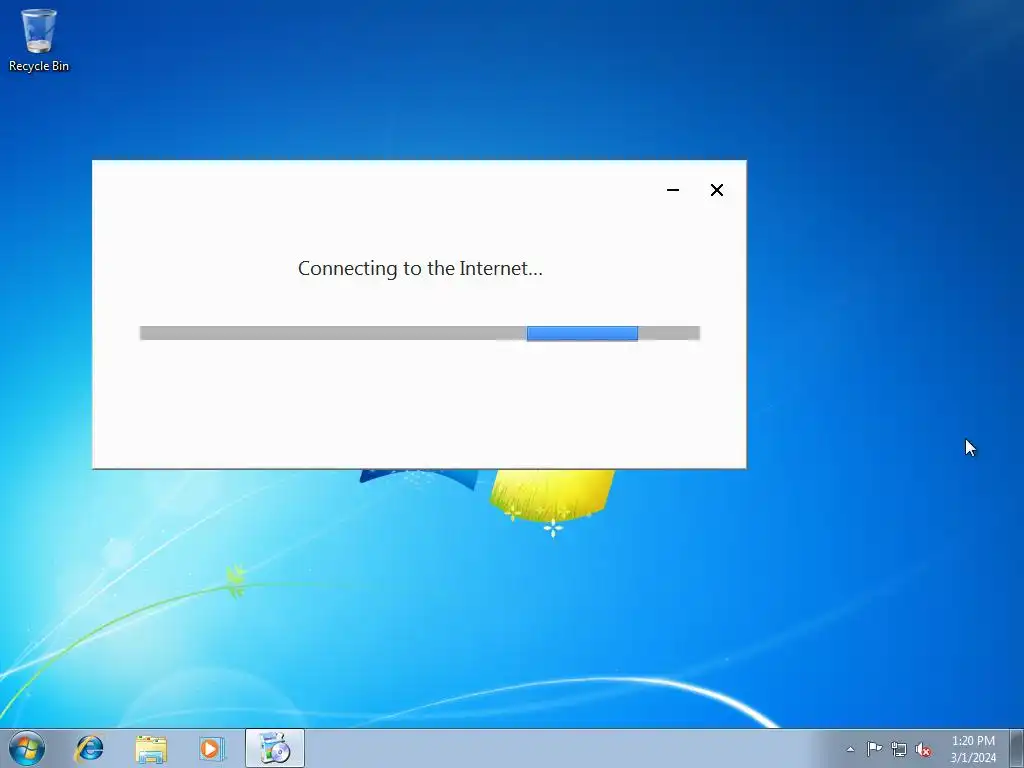Screen dimensions: 1024x768
Task: Open the network status tray icon
Action: pyautogui.click(x=899, y=749)
